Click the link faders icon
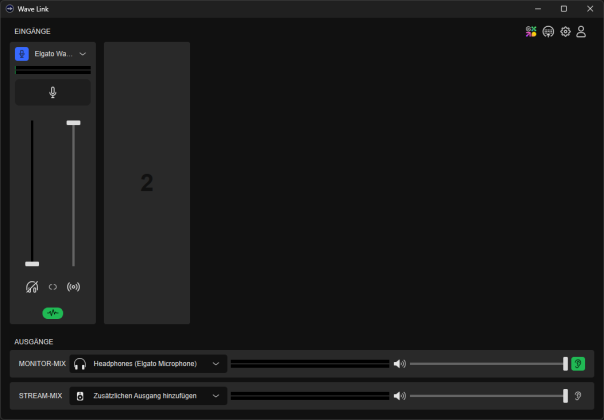The width and height of the screenshot is (604, 420). (x=53, y=287)
